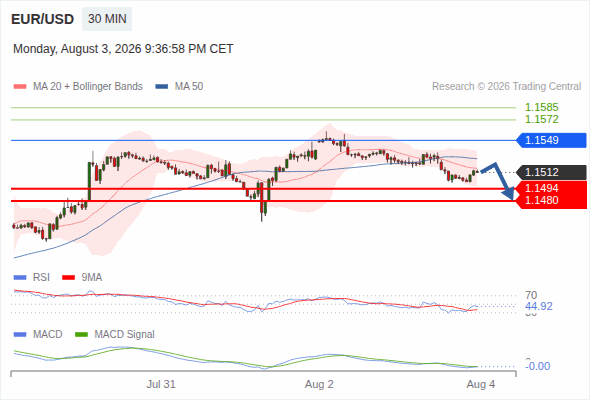The width and height of the screenshot is (590, 400).
Task: Toggle the MACD legend label
Action: click(x=48, y=334)
